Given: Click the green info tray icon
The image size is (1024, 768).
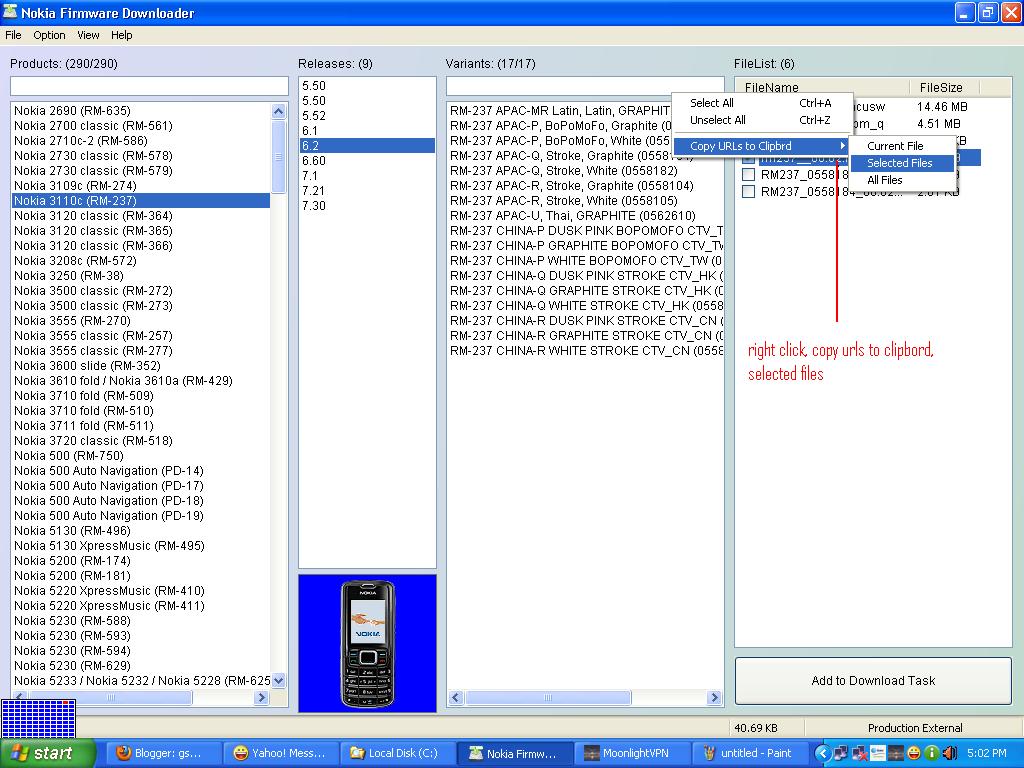Looking at the screenshot, I should coord(932,754).
